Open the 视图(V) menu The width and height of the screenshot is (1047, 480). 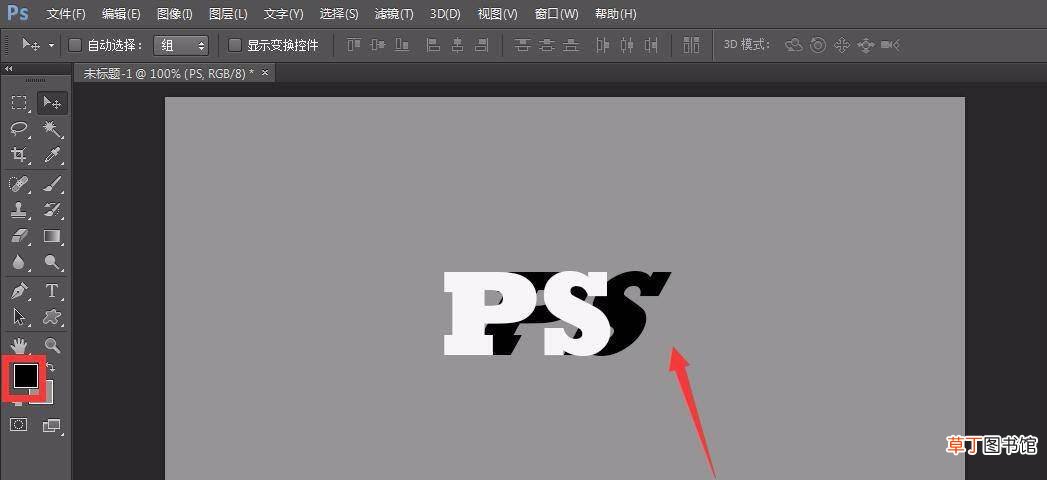click(497, 13)
